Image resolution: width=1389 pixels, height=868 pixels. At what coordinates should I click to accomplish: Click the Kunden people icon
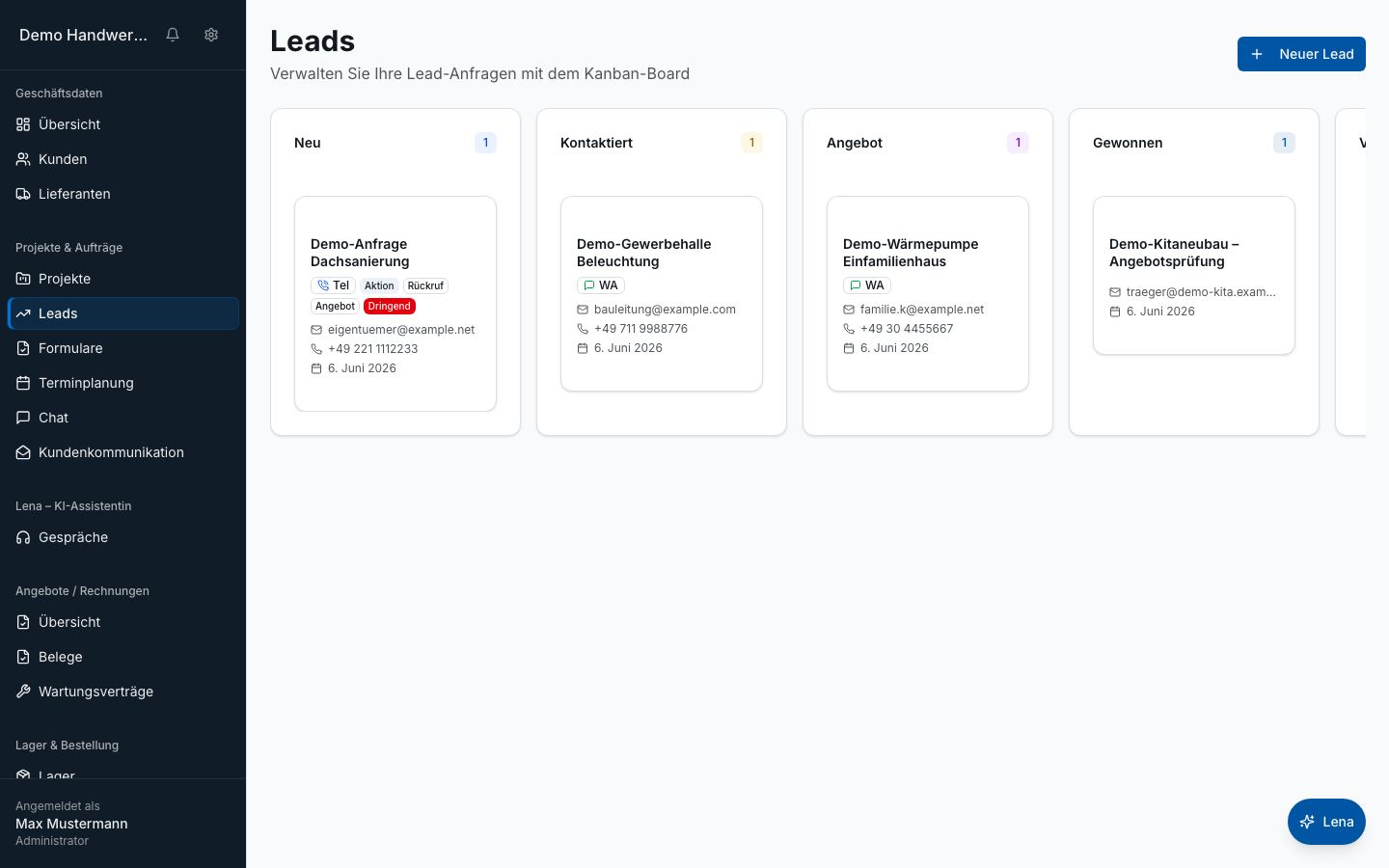23,159
